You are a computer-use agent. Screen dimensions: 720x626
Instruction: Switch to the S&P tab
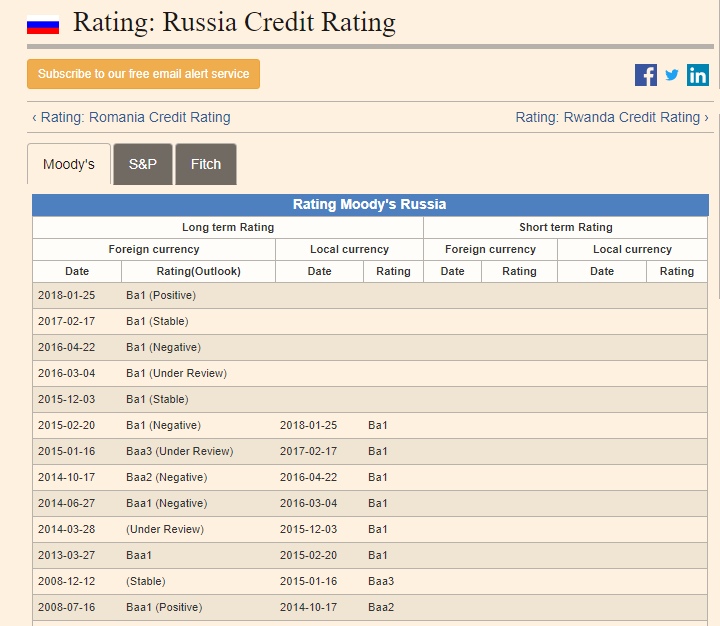coord(143,164)
